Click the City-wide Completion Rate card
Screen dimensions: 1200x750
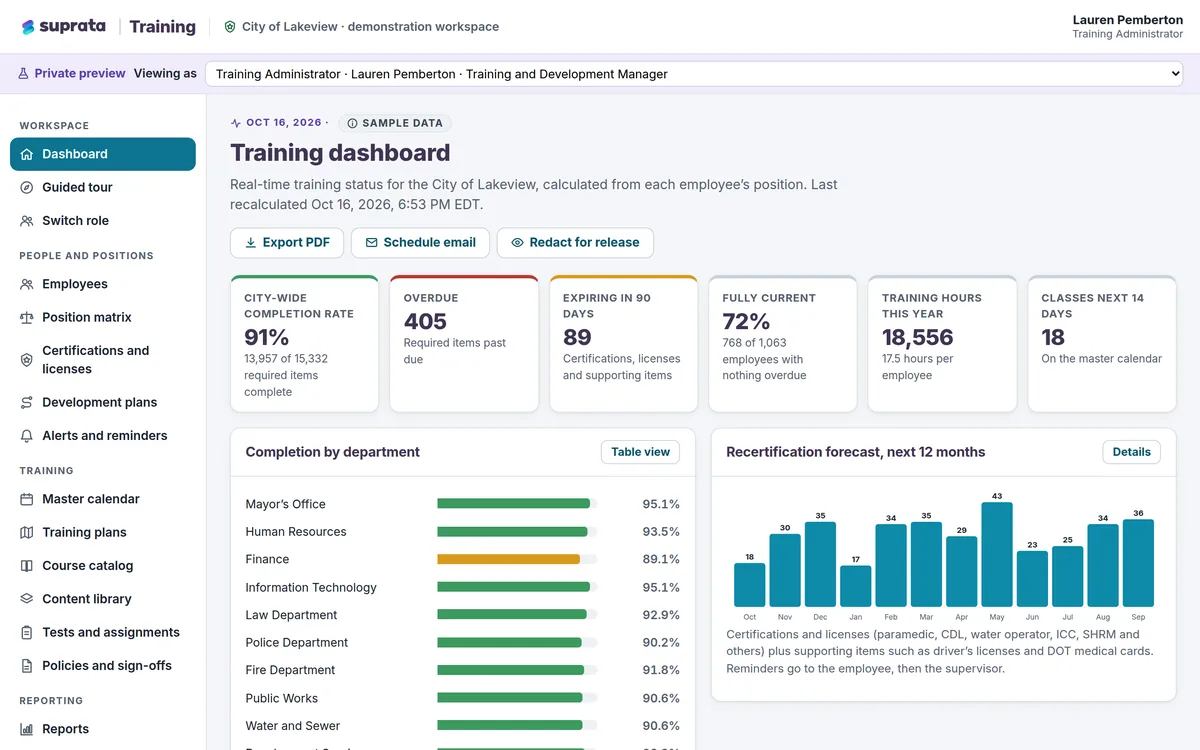click(304, 343)
